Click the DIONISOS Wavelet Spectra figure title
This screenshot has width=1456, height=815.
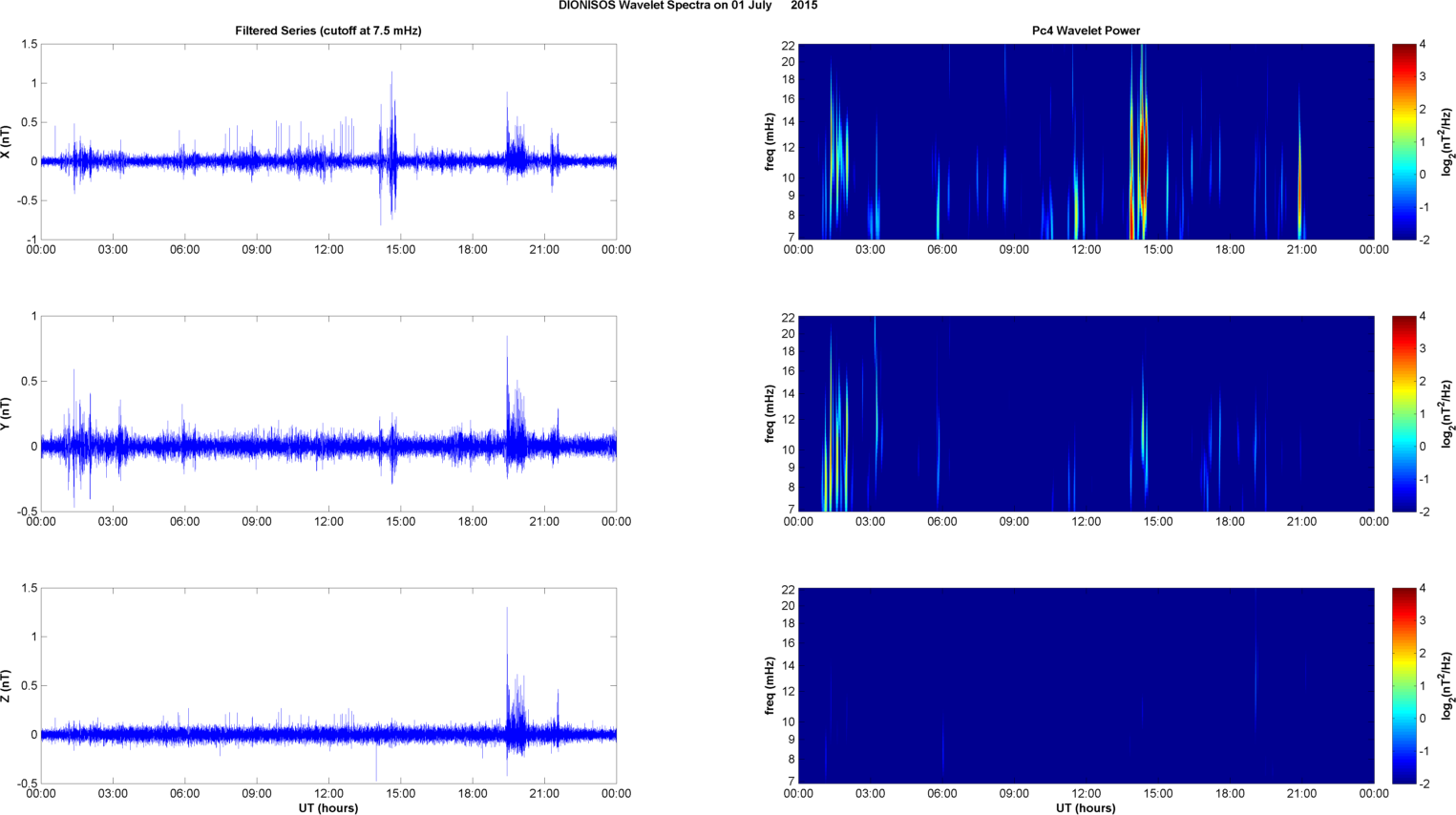pos(687,6)
